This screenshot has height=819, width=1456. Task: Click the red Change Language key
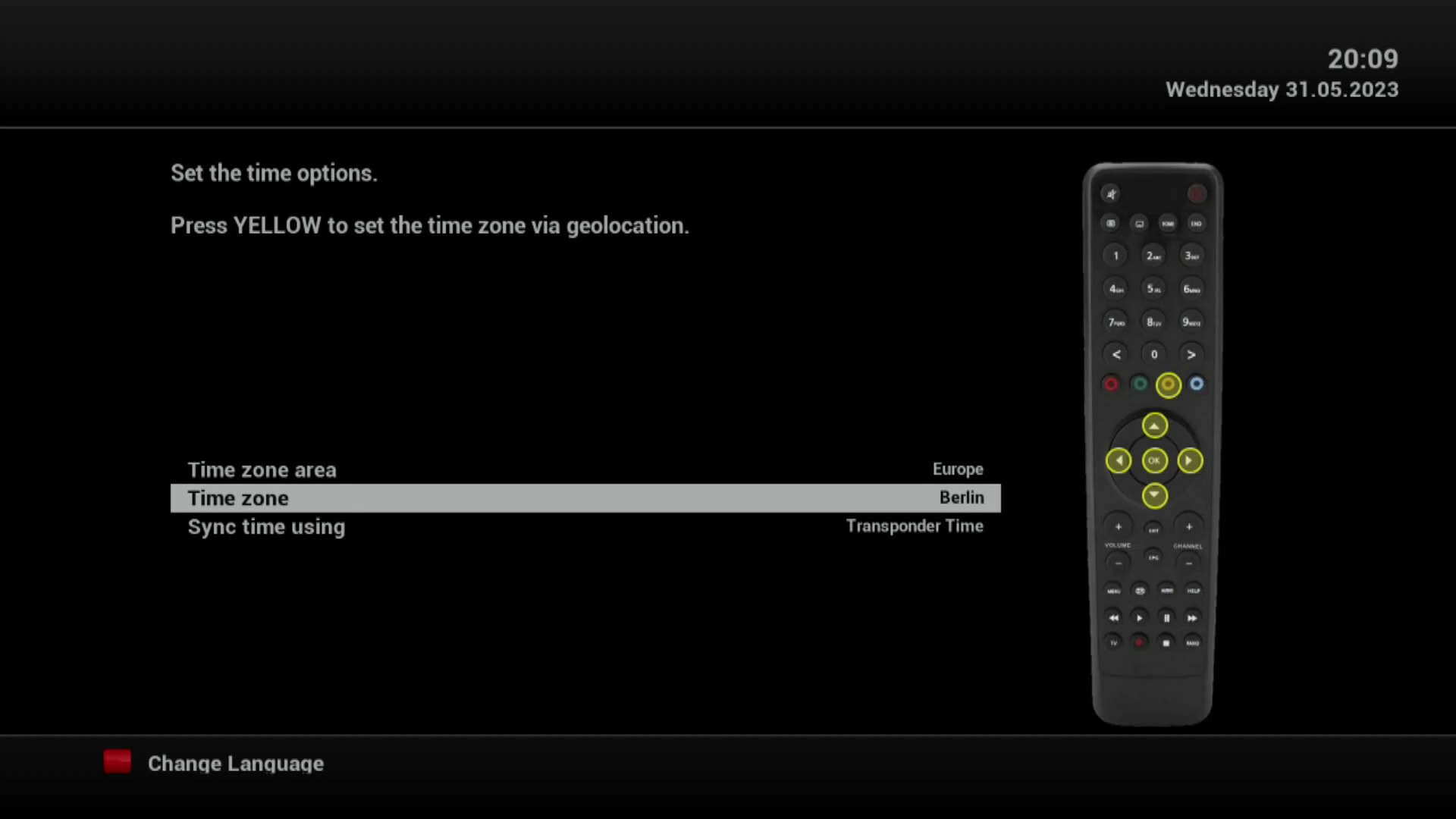118,761
